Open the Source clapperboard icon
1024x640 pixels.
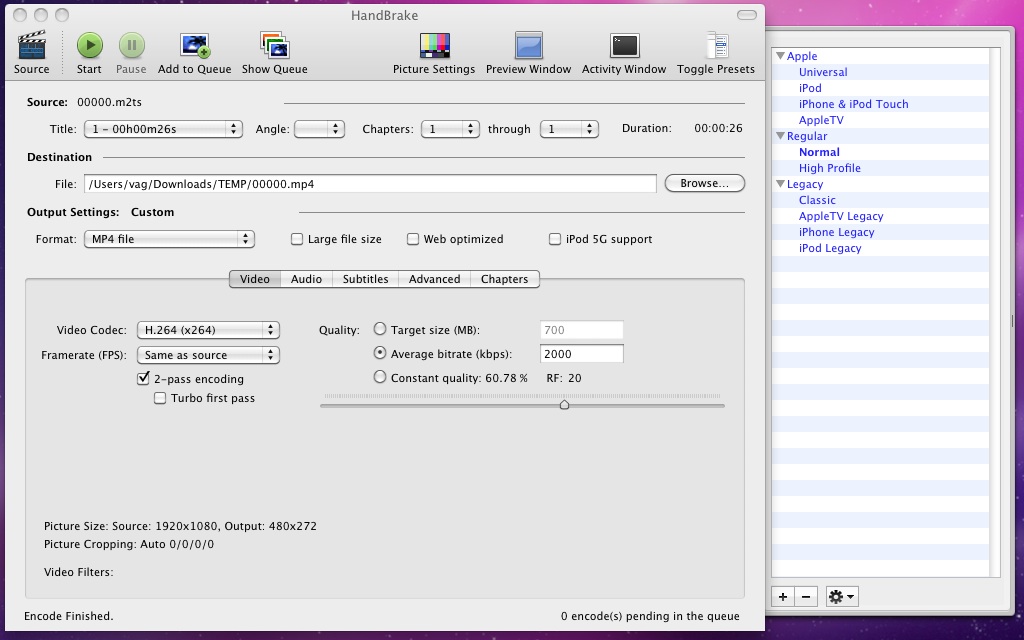coord(31,46)
